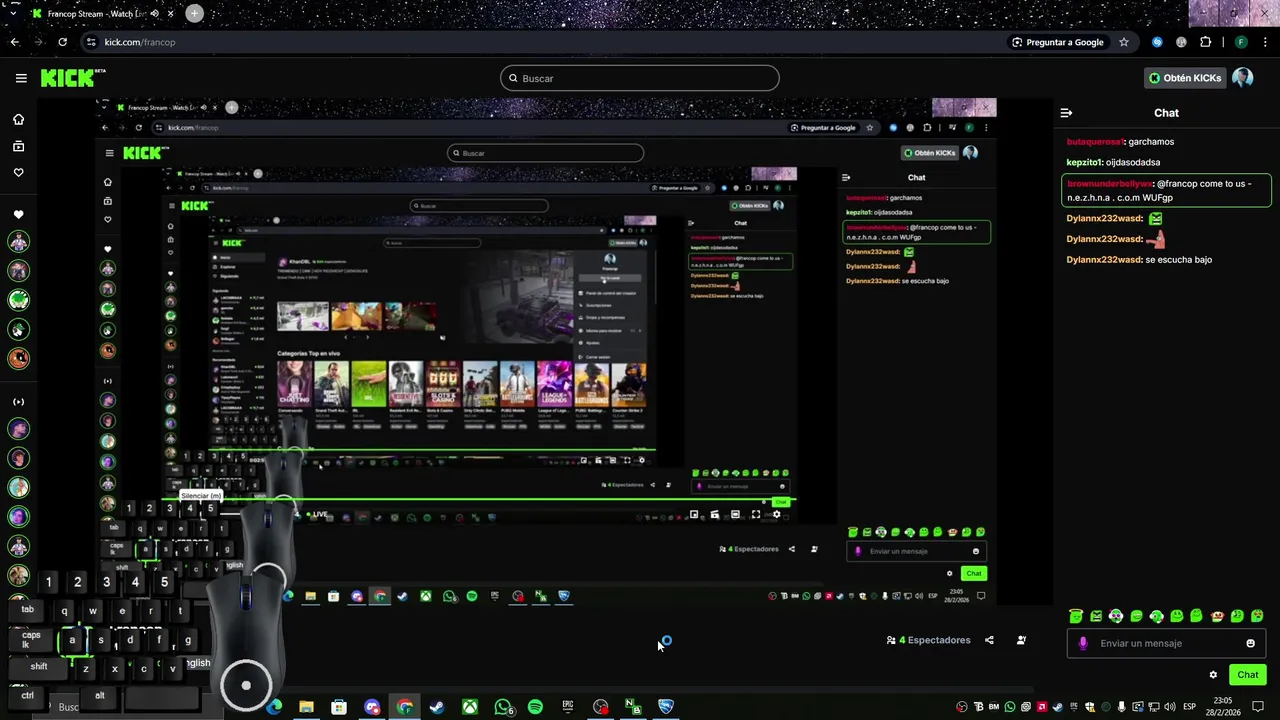
Task: Click the 'garchamos' chat message
Action: pos(1151,142)
